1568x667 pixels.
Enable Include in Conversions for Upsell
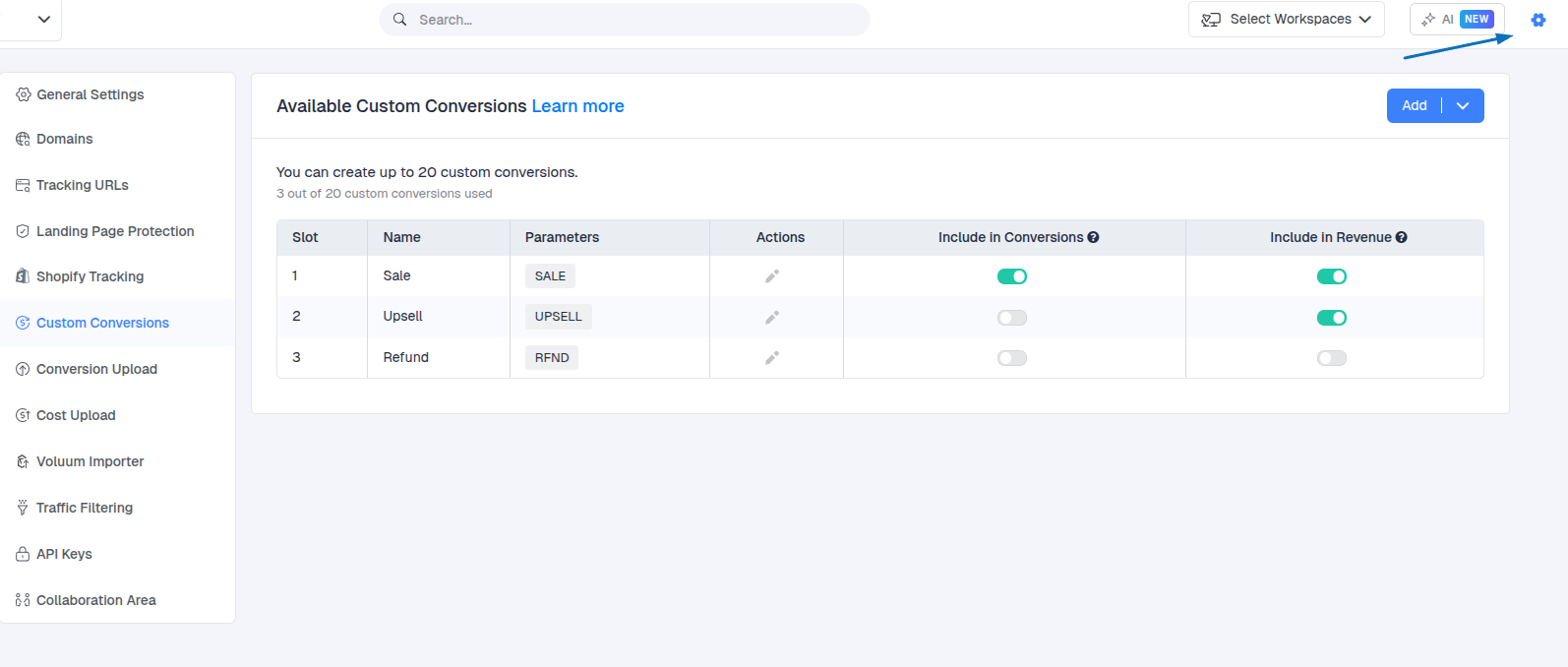coord(1011,318)
